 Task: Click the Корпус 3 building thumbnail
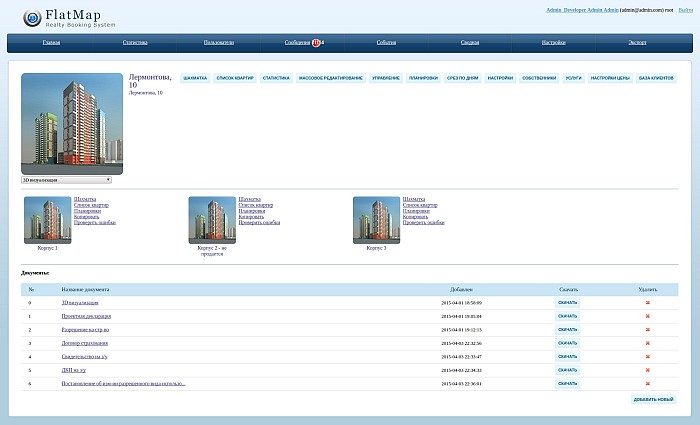point(376,219)
